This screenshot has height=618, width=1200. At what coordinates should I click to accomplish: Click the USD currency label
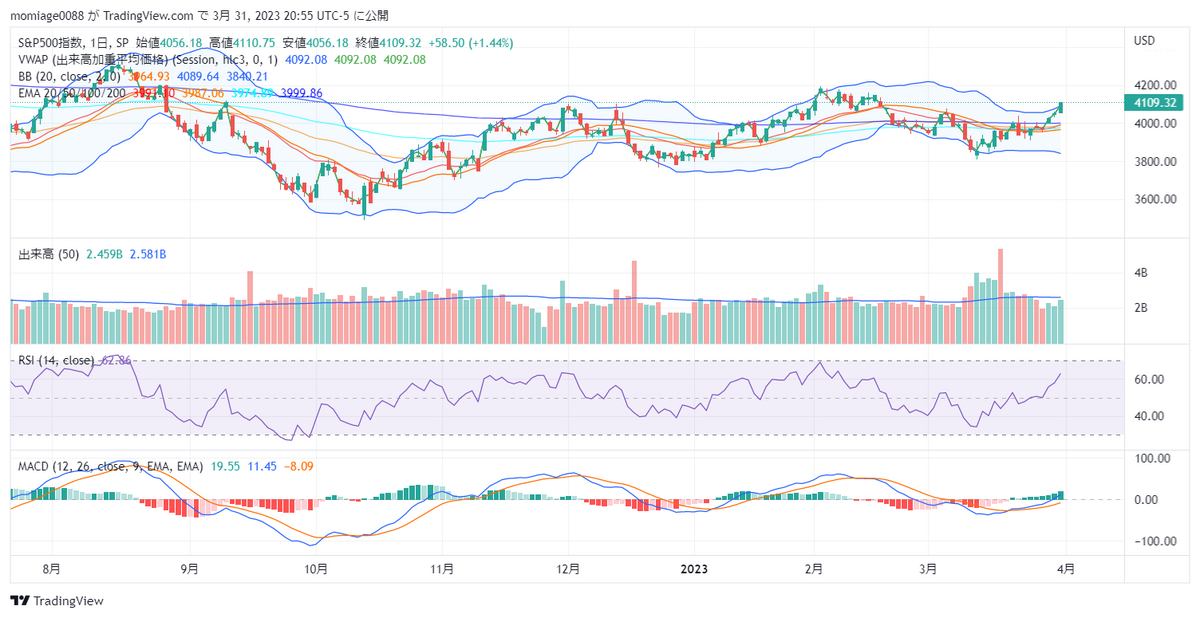coord(1144,40)
